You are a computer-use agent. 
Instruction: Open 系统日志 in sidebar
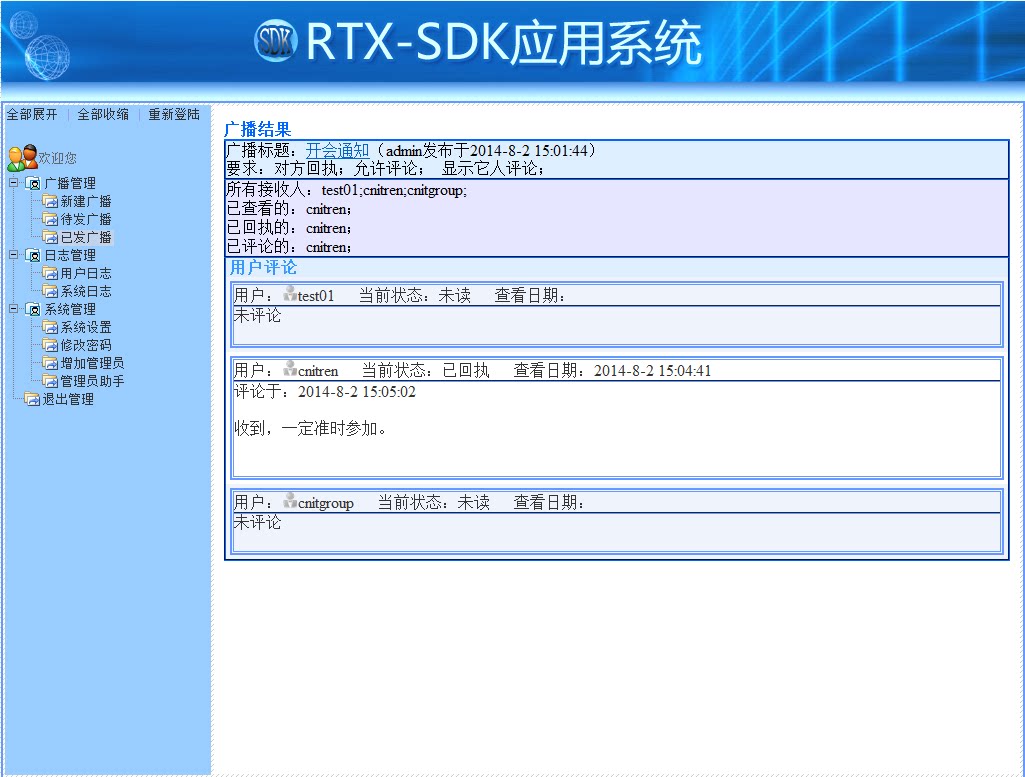click(x=86, y=291)
